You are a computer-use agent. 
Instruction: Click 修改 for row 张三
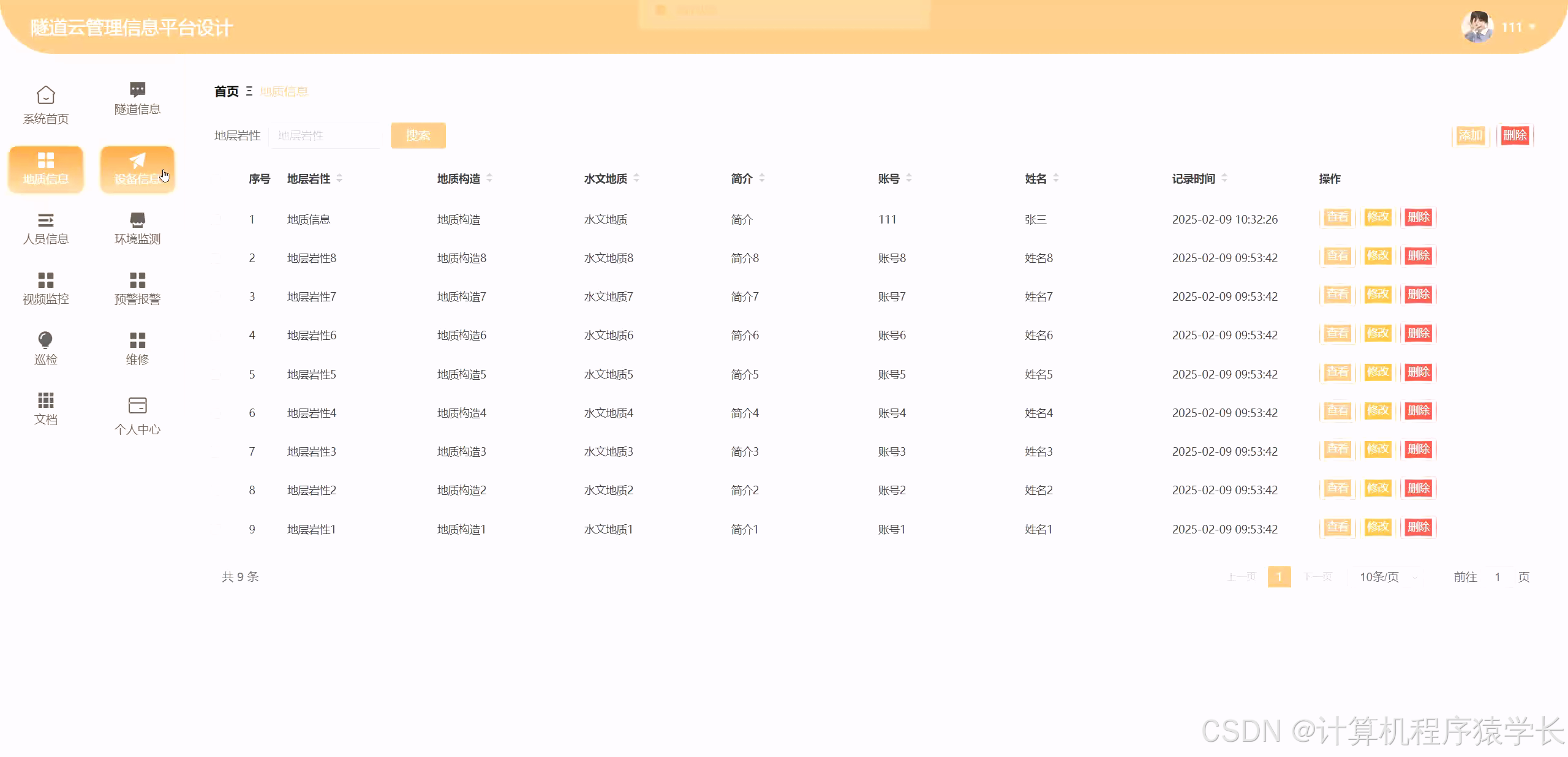pyautogui.click(x=1378, y=217)
